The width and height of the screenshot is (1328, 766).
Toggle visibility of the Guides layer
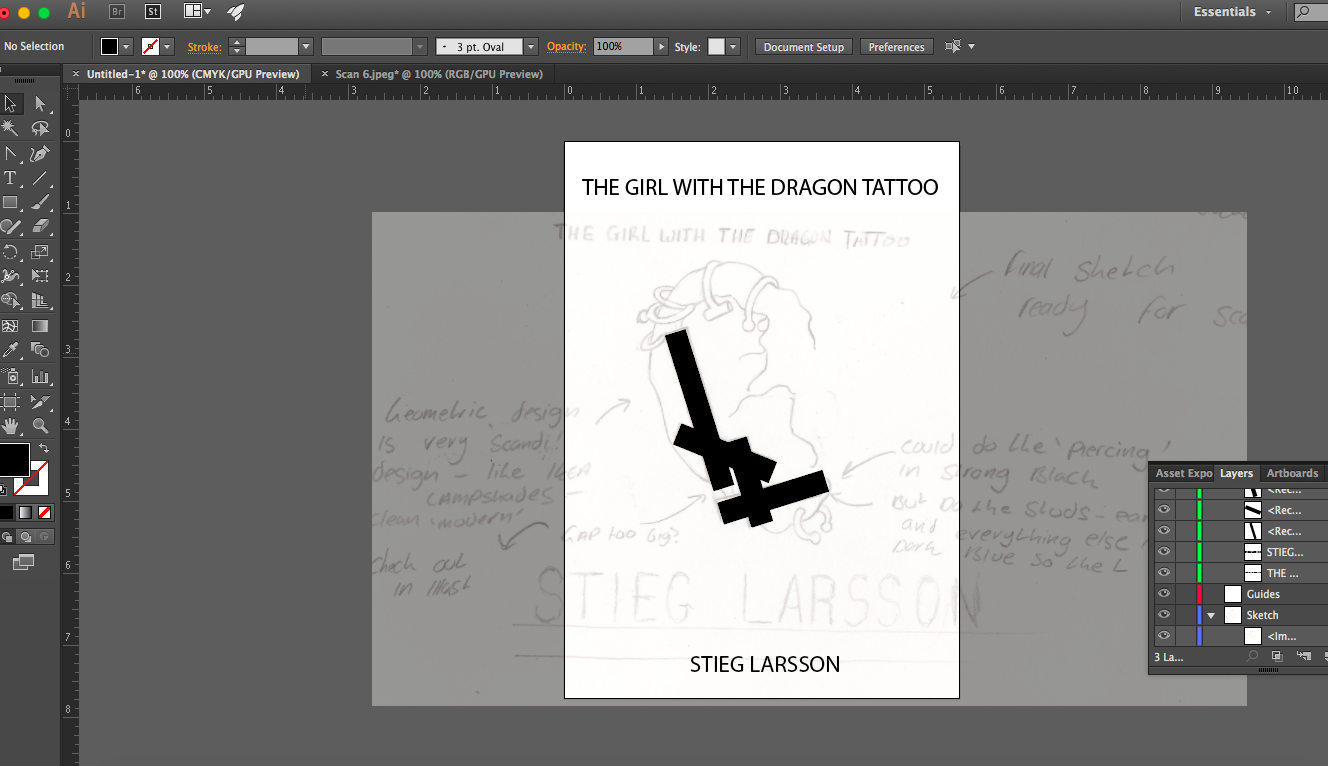(1163, 594)
